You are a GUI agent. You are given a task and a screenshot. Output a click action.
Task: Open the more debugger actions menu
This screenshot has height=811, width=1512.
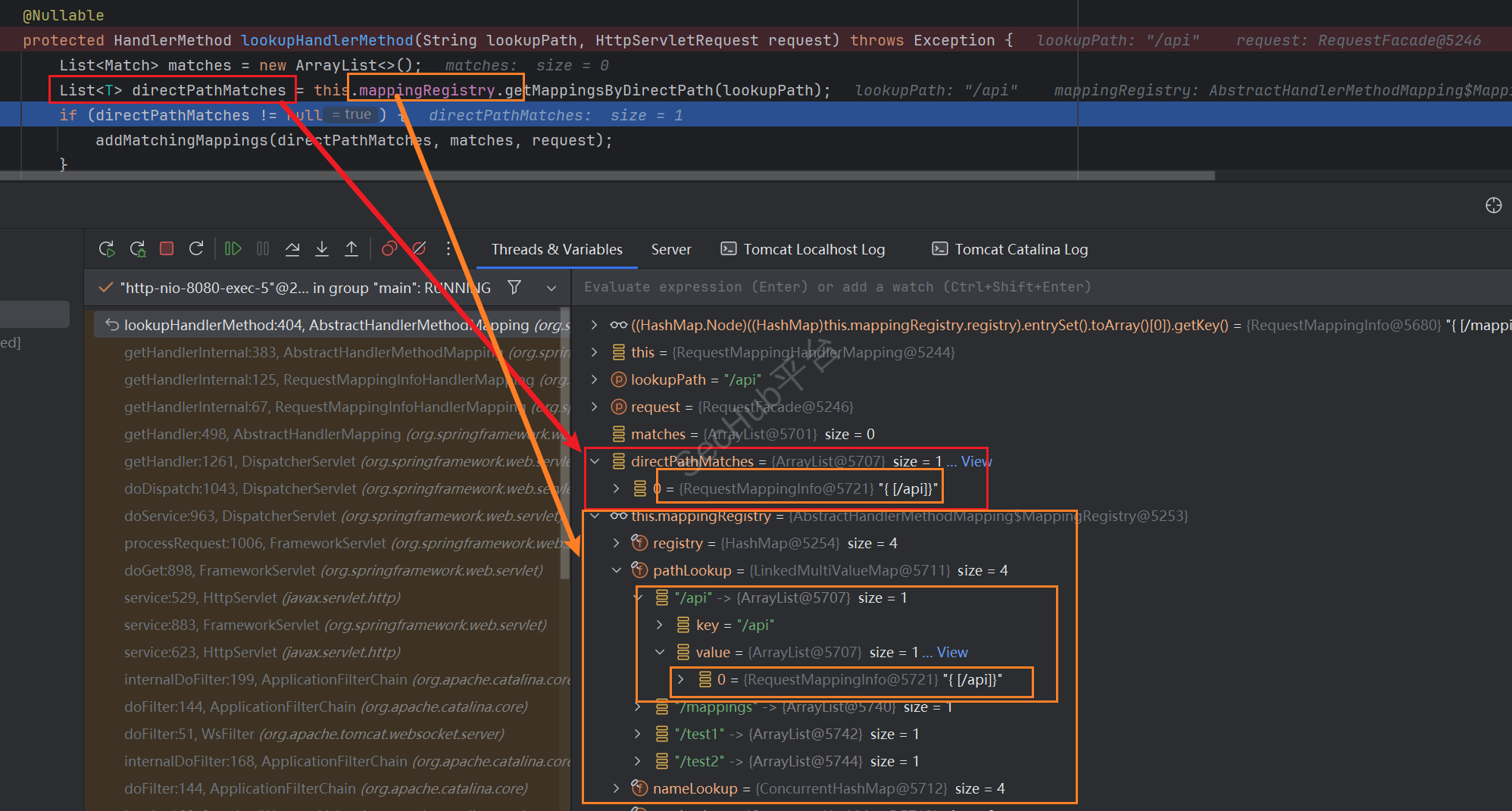coord(448,249)
